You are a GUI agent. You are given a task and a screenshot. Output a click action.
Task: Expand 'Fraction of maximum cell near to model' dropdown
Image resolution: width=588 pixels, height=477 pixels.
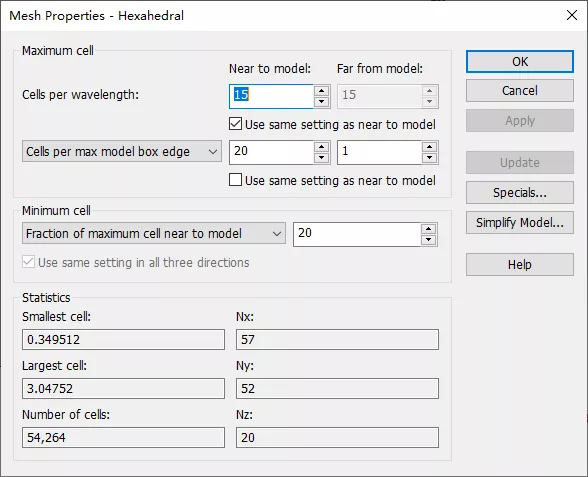click(154, 233)
